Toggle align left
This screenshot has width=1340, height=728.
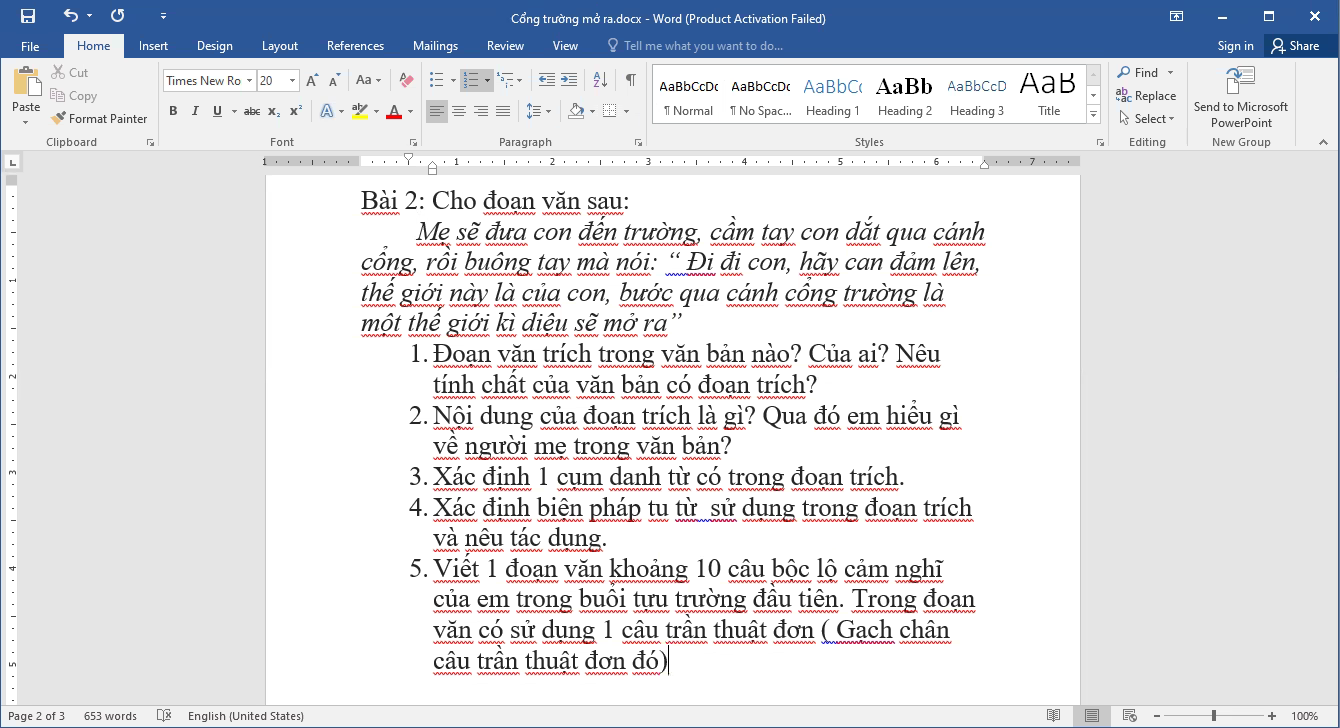pyautogui.click(x=437, y=111)
